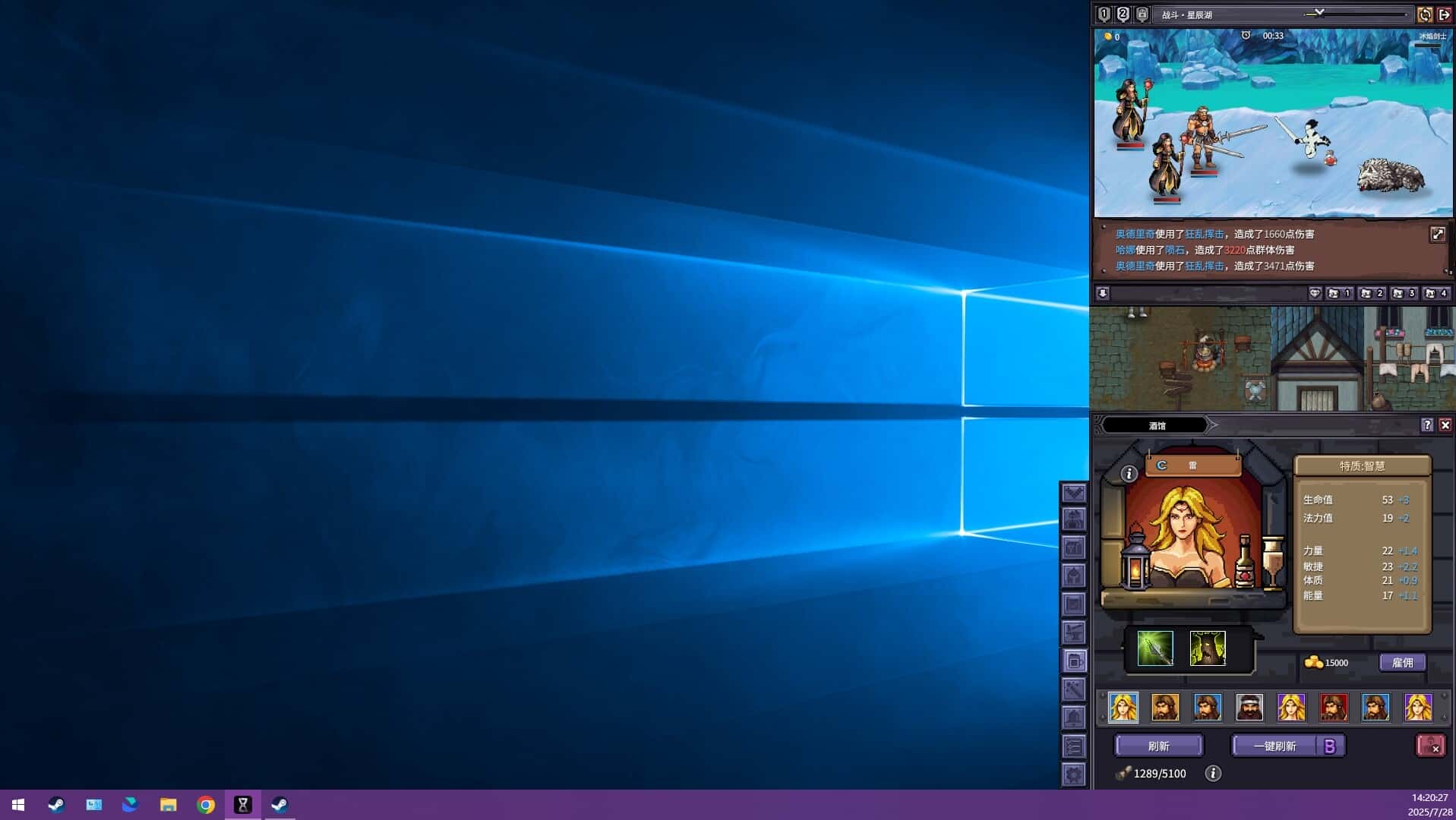Toggle the battle lock icon next to team 2
Image resolution: width=1456 pixels, height=820 pixels.
click(x=1142, y=14)
